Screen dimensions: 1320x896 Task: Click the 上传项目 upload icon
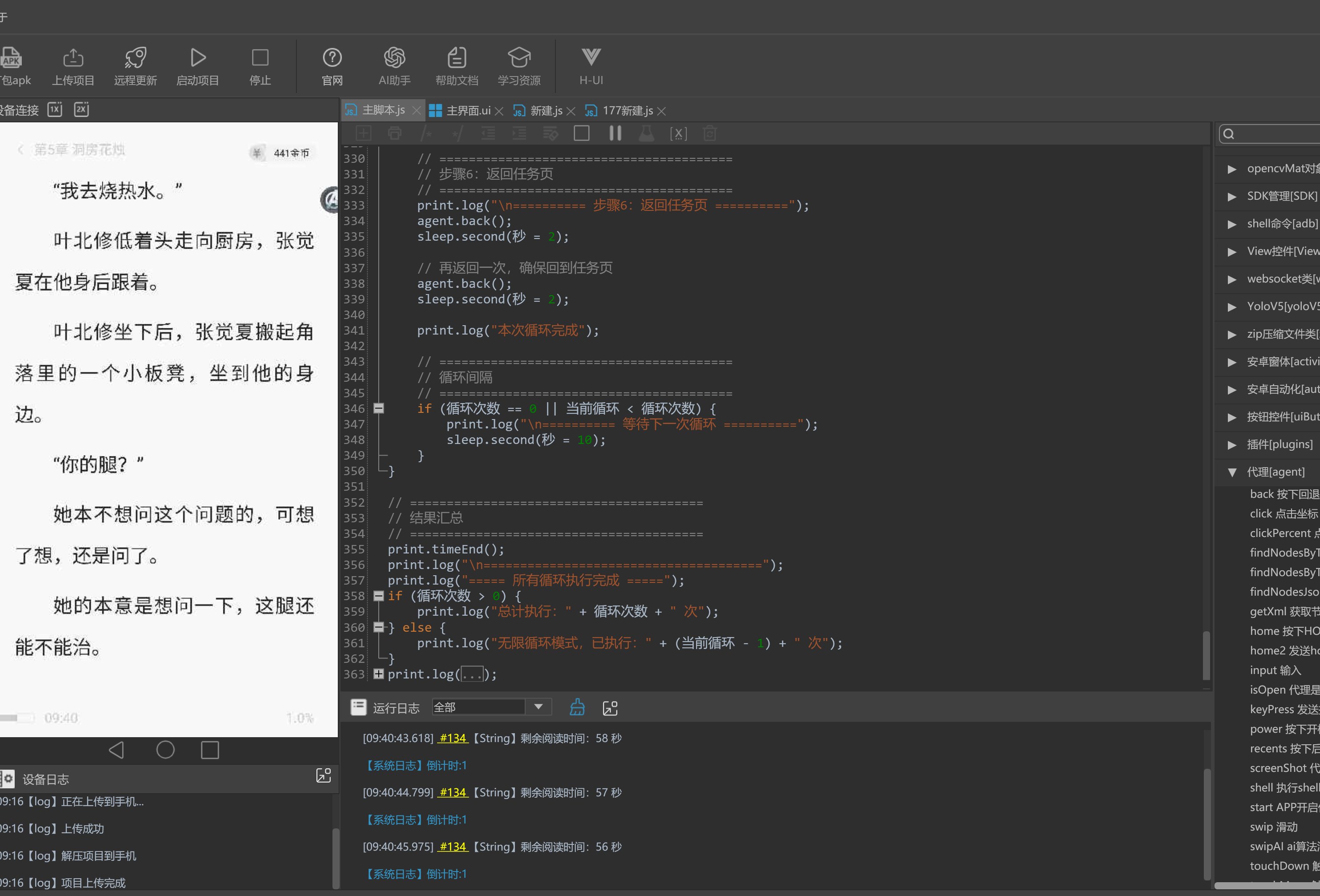coord(73,57)
